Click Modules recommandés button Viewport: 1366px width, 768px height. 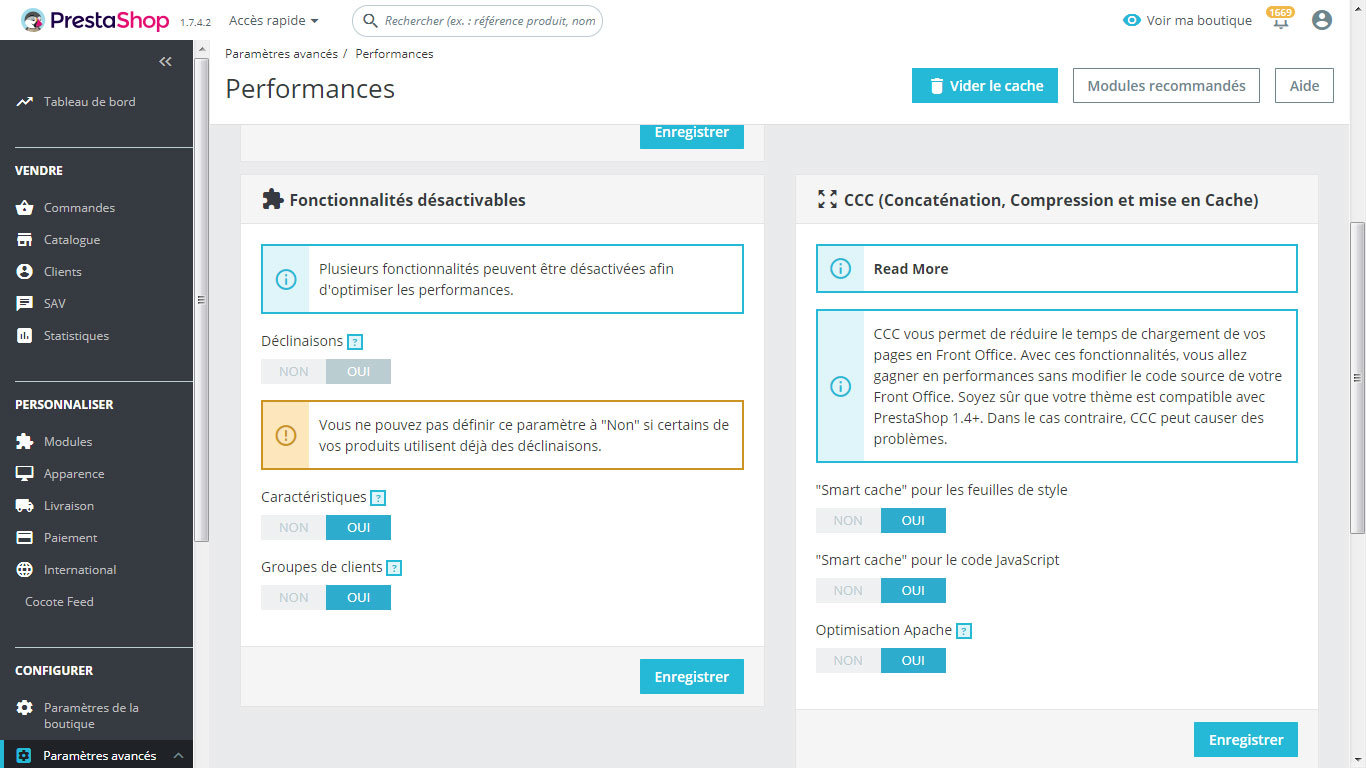tap(1166, 86)
